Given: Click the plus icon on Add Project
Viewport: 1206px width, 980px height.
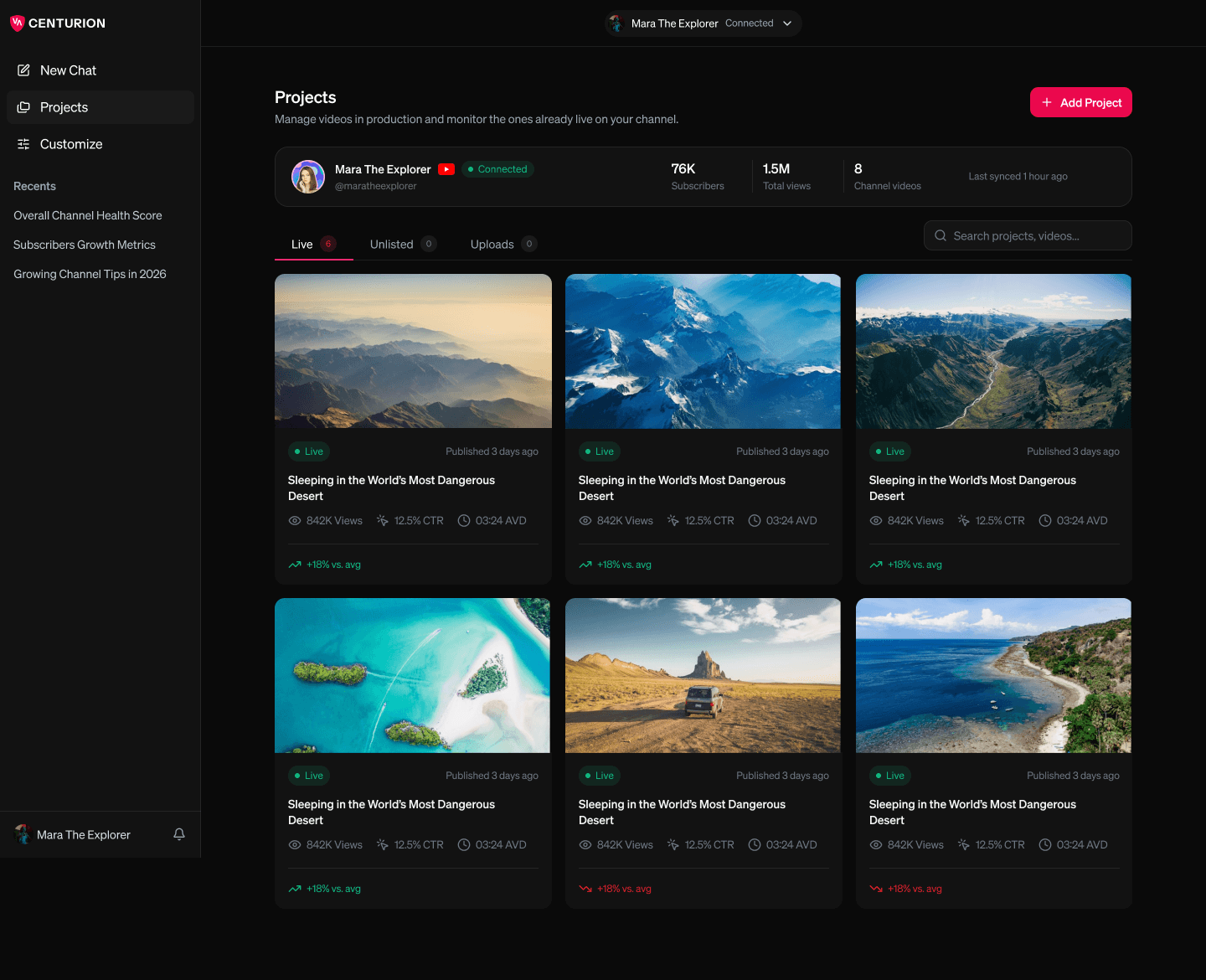Looking at the screenshot, I should (1047, 102).
